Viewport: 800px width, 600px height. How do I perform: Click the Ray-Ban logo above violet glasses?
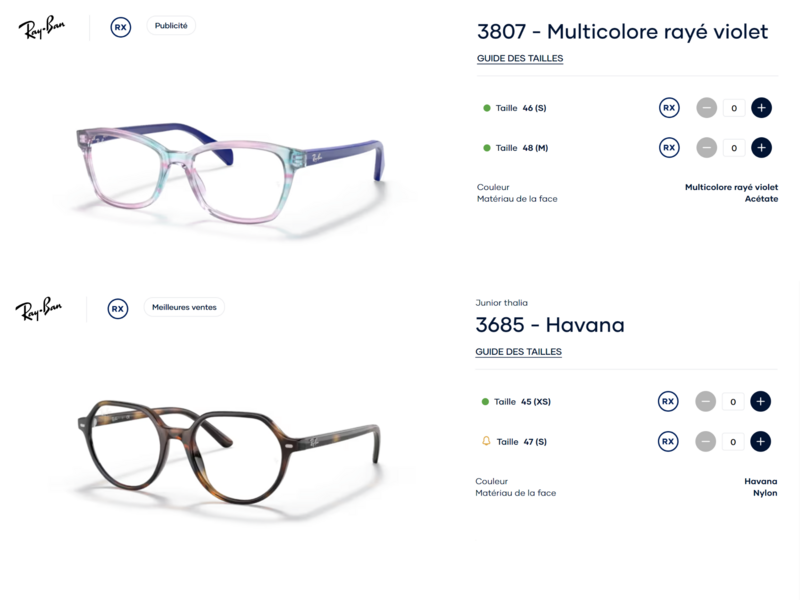coord(42,27)
